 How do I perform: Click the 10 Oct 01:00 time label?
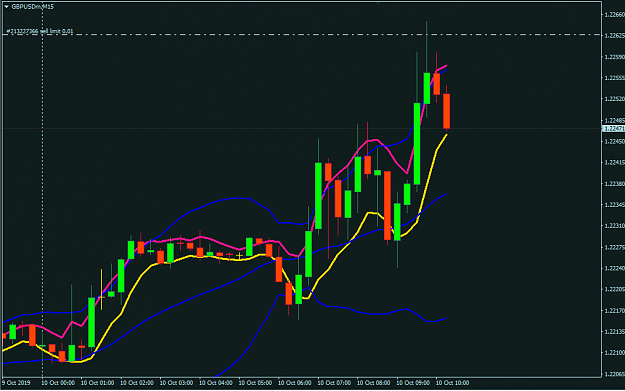97,383
